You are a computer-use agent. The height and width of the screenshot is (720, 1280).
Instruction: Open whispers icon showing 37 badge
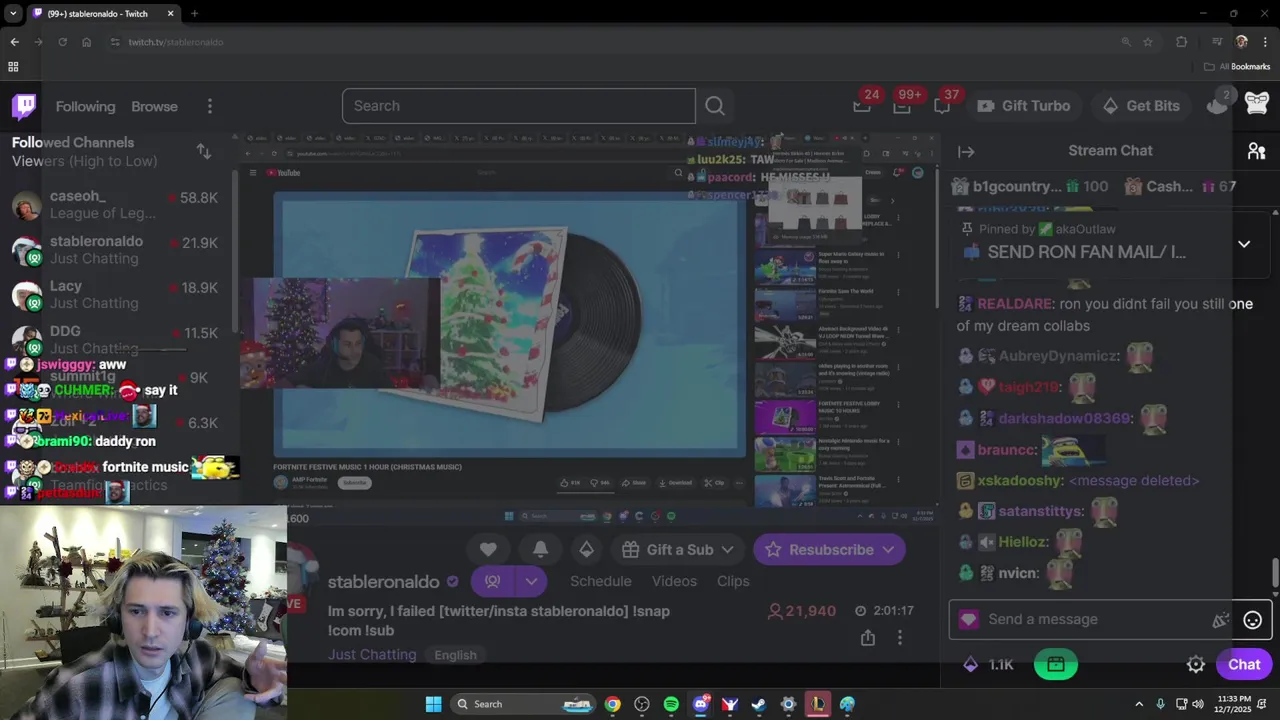pyautogui.click(x=942, y=105)
